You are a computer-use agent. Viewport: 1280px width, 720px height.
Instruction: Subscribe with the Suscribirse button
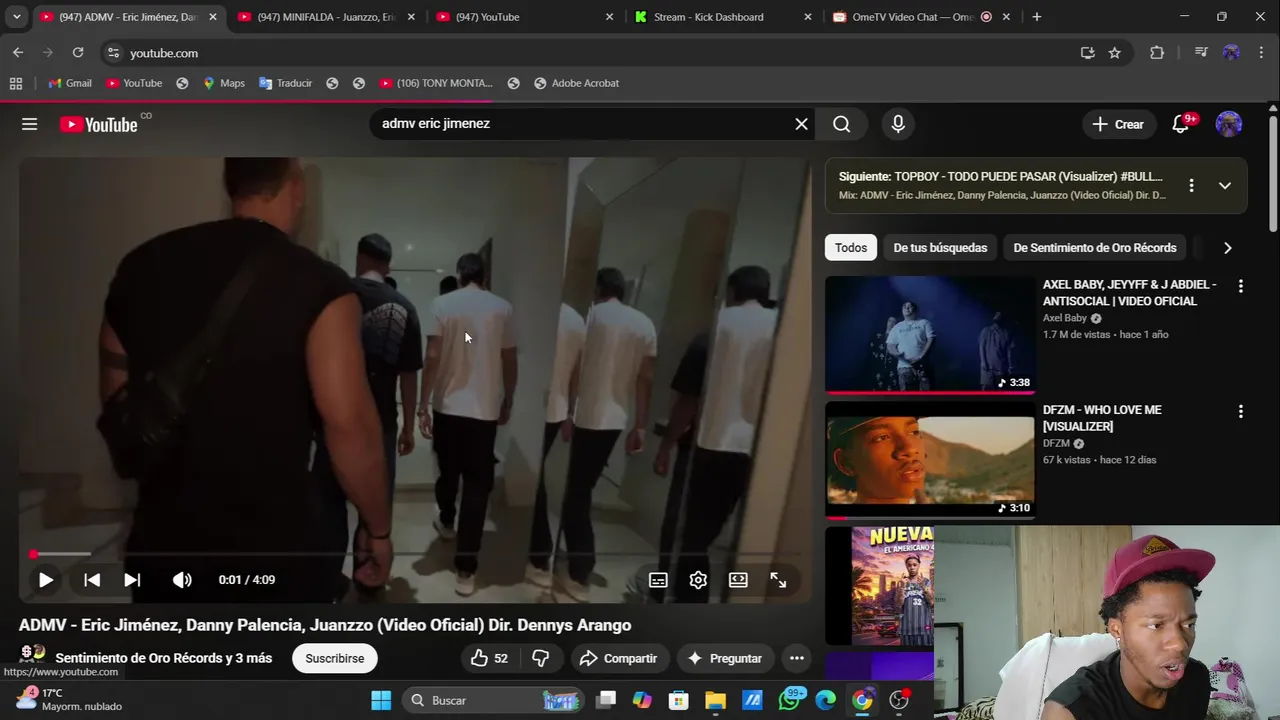335,658
